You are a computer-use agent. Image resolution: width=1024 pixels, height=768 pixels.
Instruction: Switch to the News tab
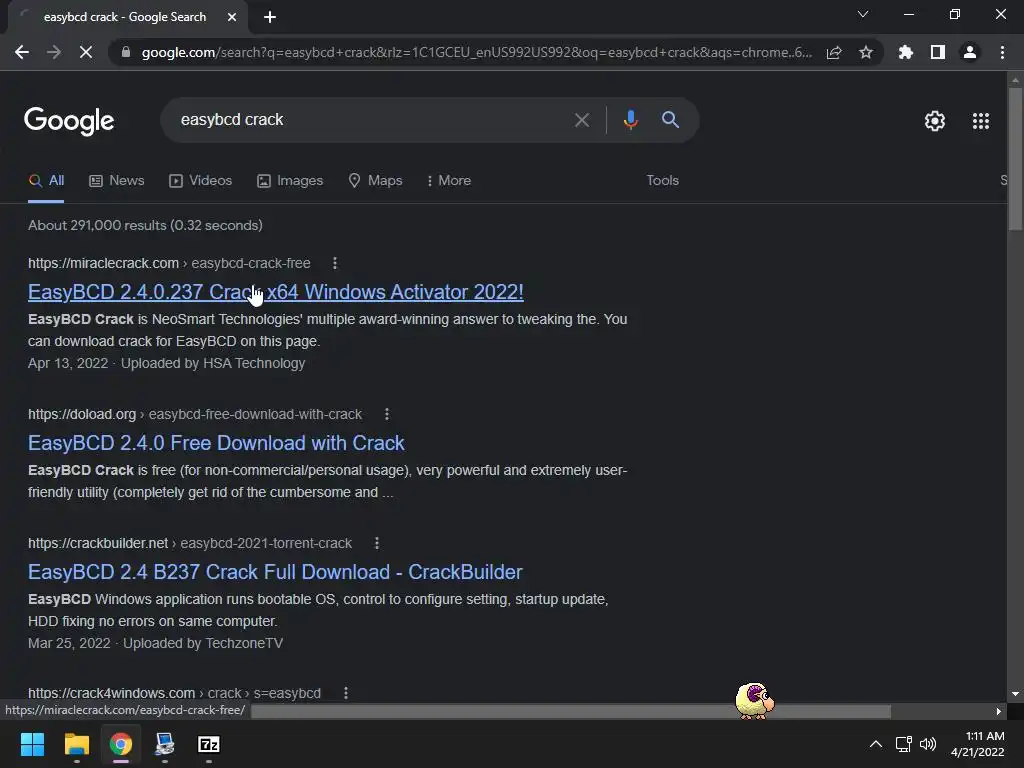(x=117, y=180)
